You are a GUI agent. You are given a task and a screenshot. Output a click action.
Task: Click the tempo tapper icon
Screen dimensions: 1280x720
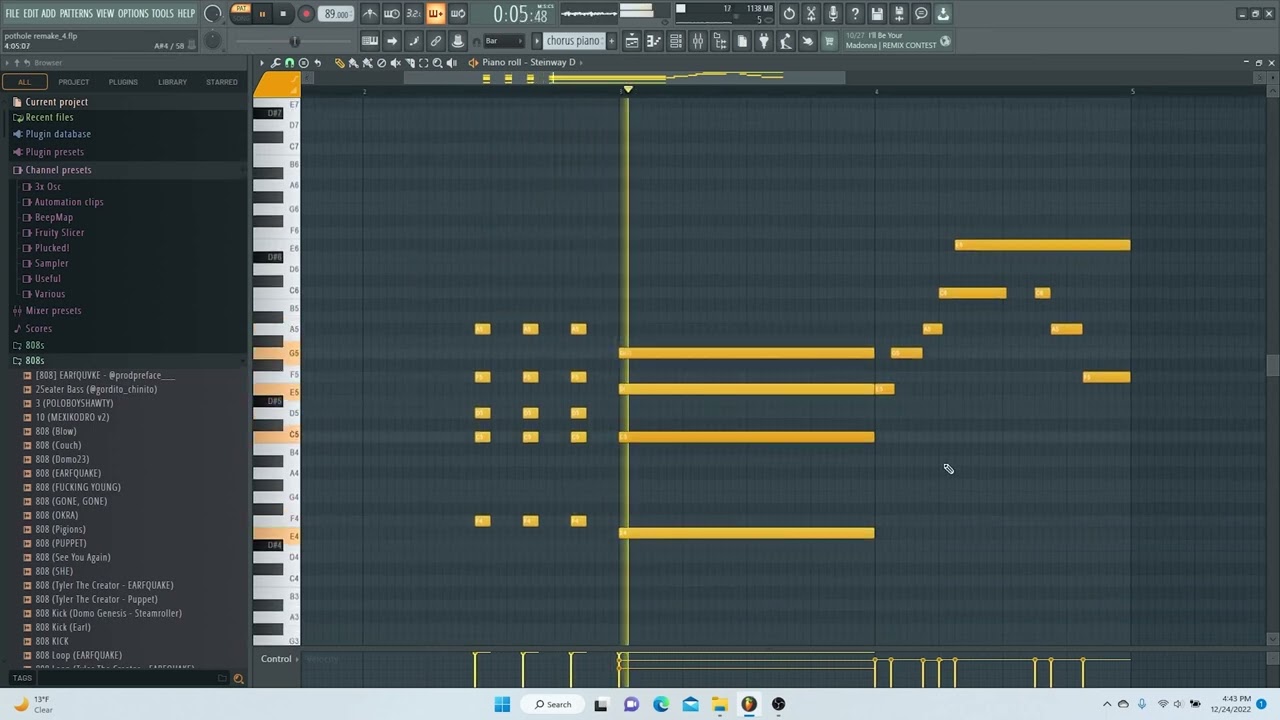(x=785, y=41)
